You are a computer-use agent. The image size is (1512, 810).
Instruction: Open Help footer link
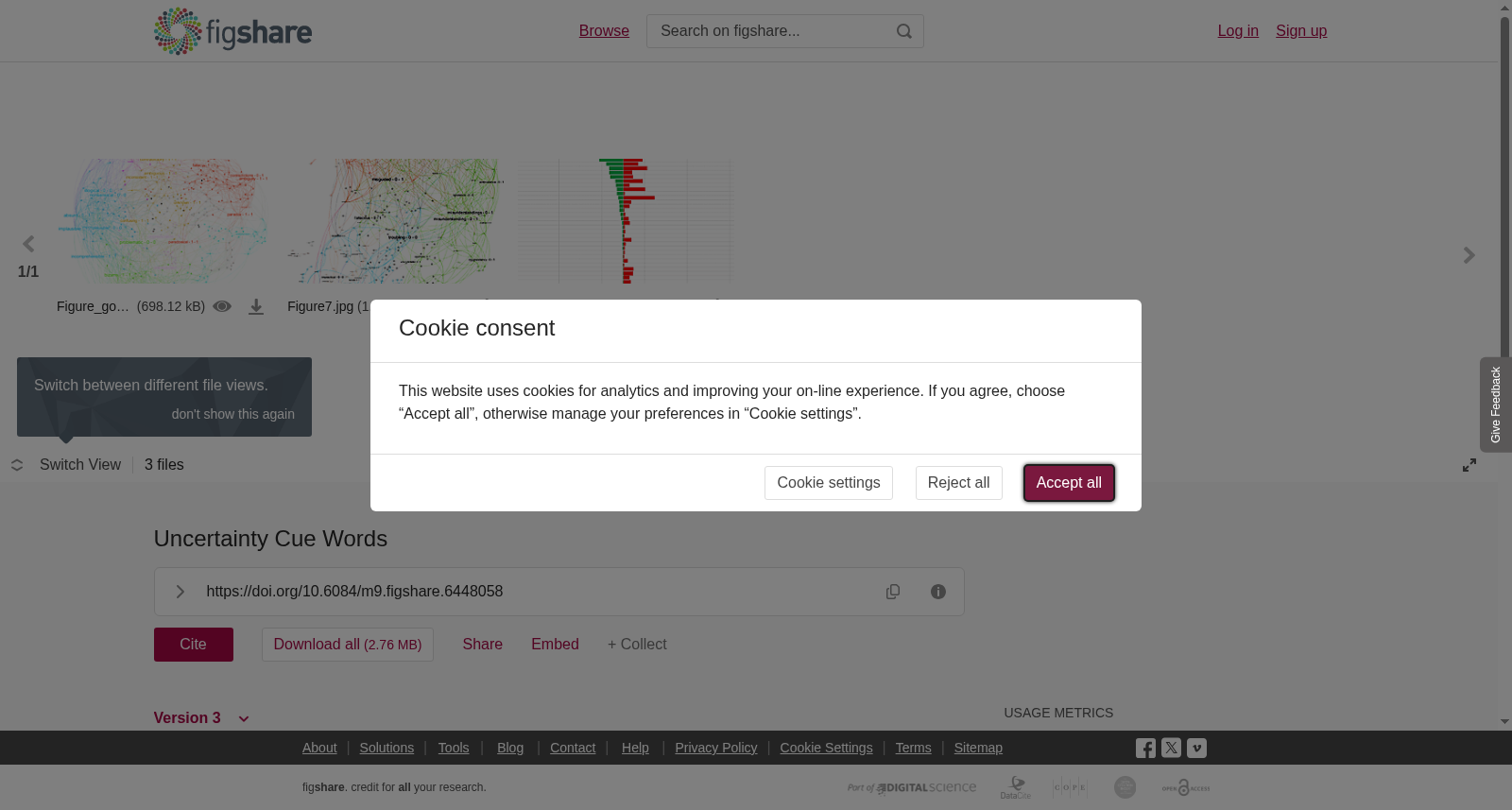click(x=635, y=748)
